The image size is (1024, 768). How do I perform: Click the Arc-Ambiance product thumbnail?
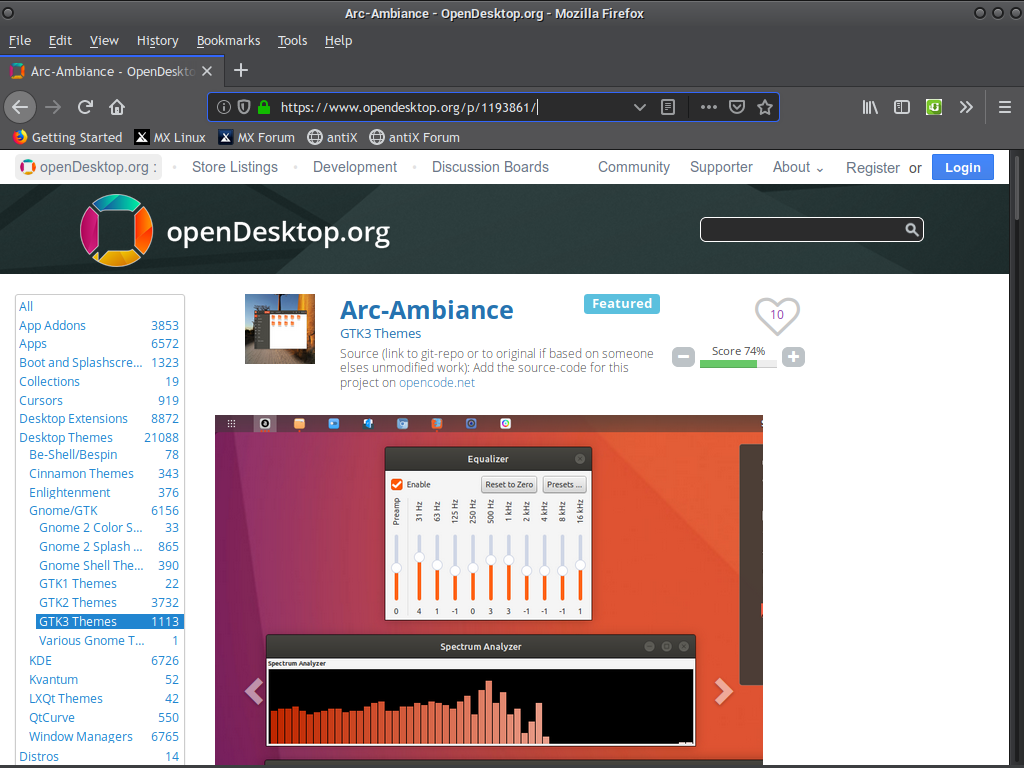click(x=280, y=328)
